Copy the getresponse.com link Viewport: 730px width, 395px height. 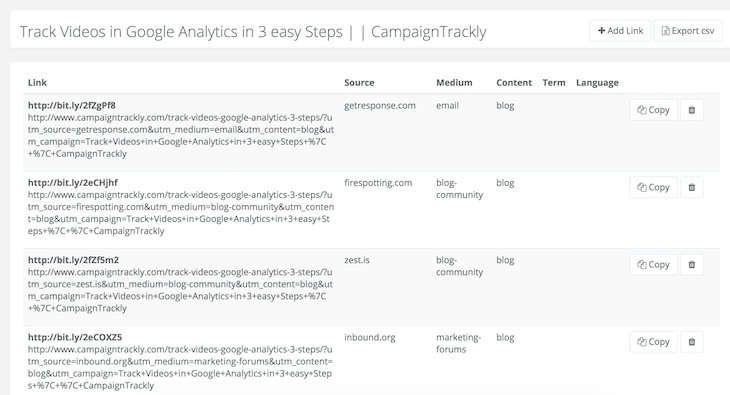tap(653, 110)
